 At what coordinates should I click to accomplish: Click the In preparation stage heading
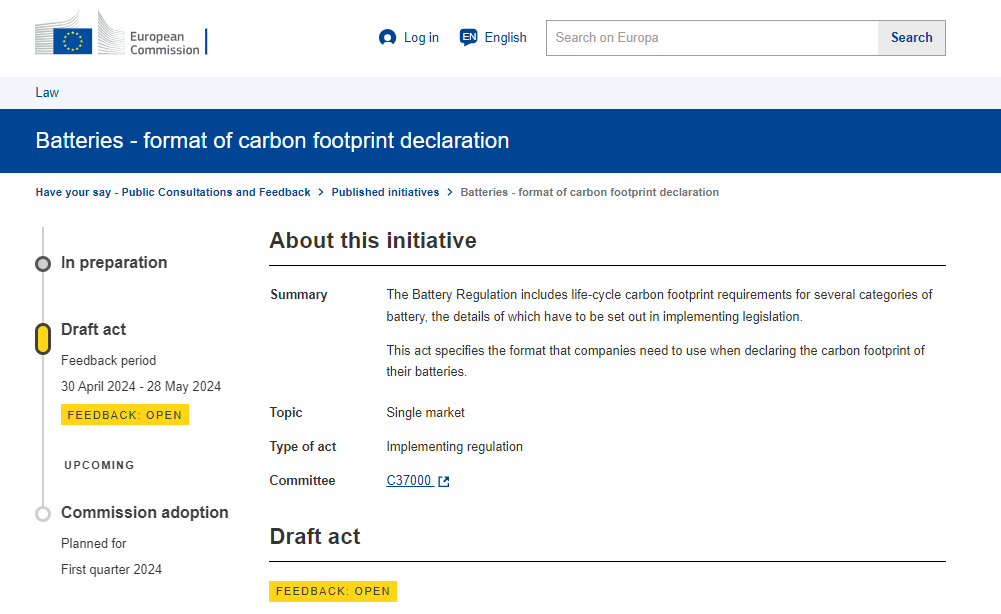114,262
